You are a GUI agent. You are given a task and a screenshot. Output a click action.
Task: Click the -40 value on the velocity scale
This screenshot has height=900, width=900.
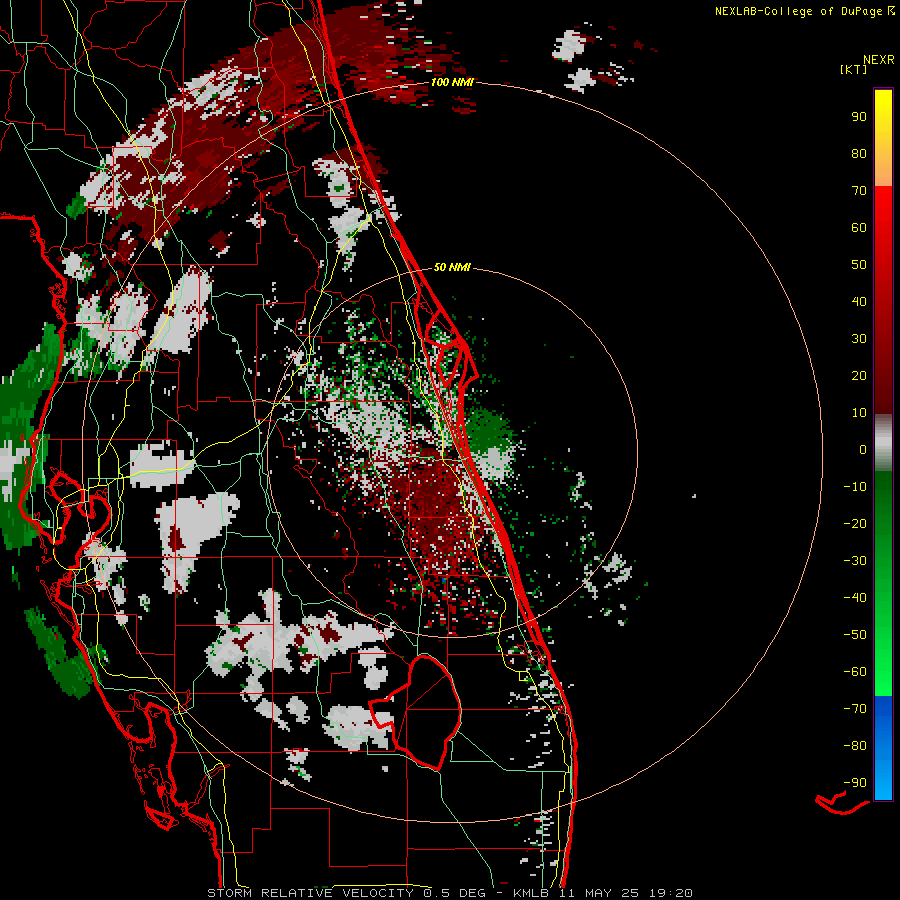pos(855,598)
